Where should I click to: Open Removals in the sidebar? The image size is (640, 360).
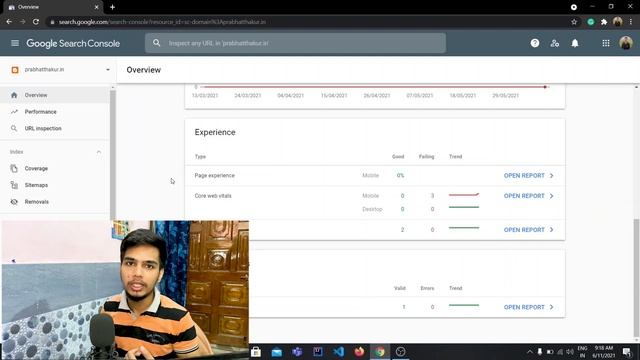(x=55, y=202)
